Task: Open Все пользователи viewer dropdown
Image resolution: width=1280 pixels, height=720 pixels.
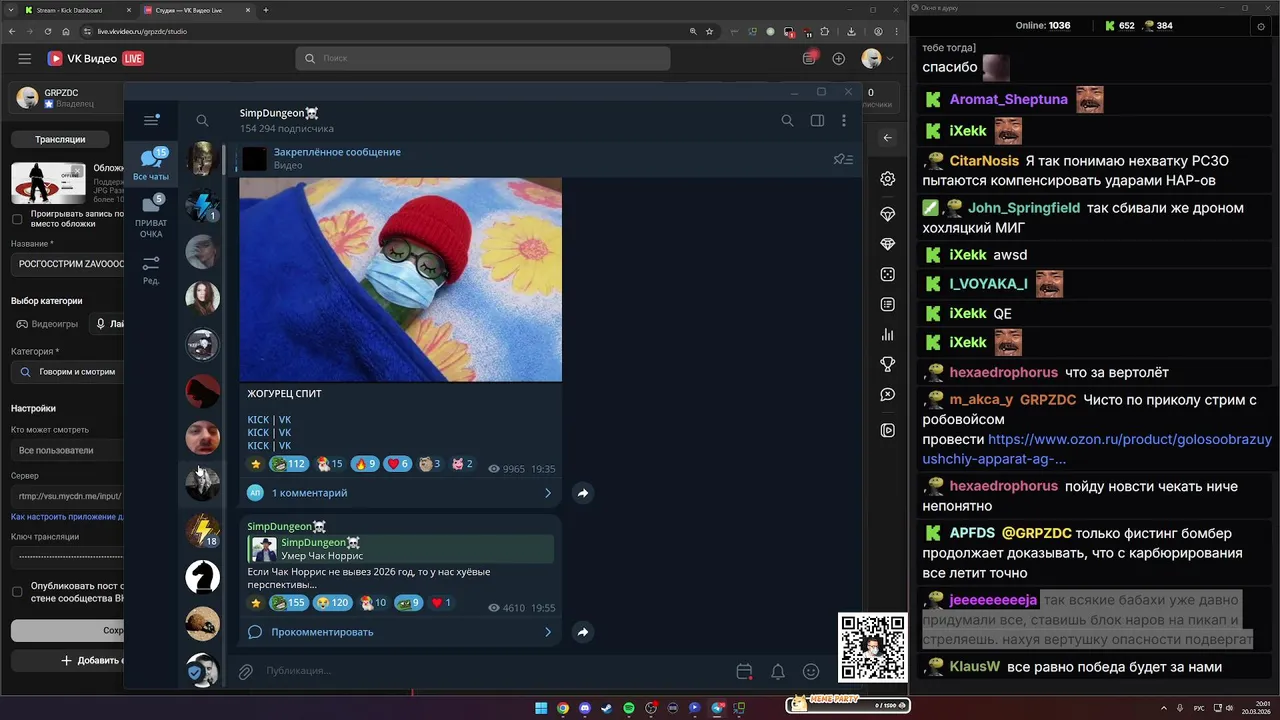Action: (x=68, y=450)
